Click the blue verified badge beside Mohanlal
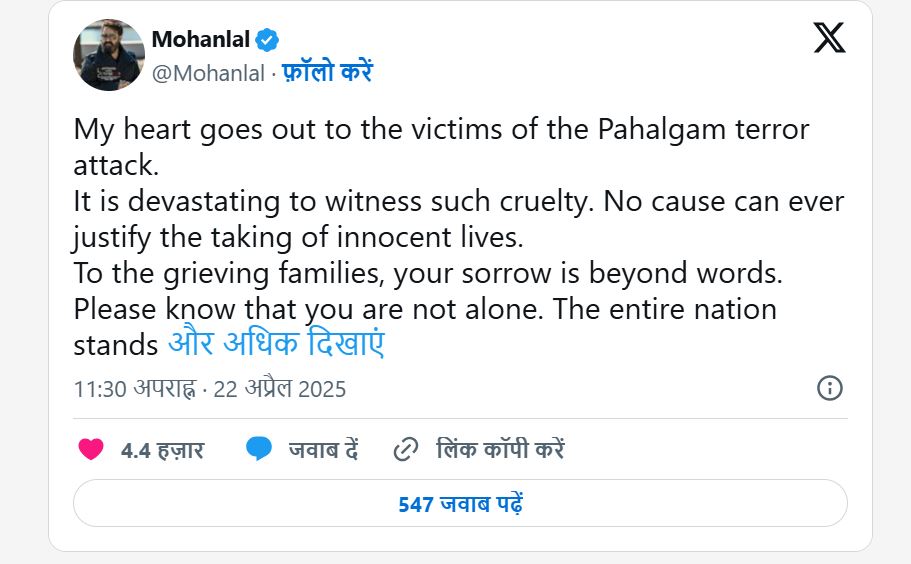The height and width of the screenshot is (564, 911). 267,40
